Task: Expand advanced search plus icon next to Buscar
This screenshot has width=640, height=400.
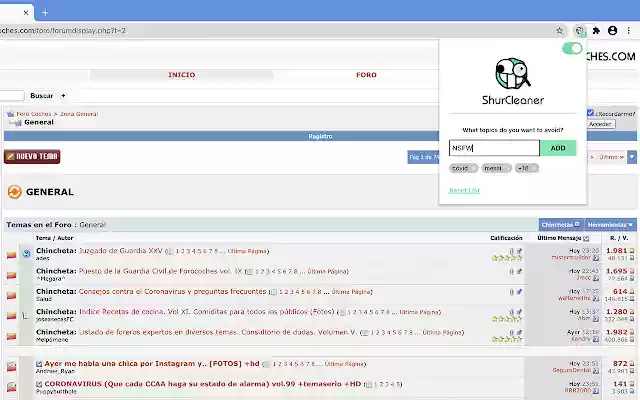Action: pos(63,96)
